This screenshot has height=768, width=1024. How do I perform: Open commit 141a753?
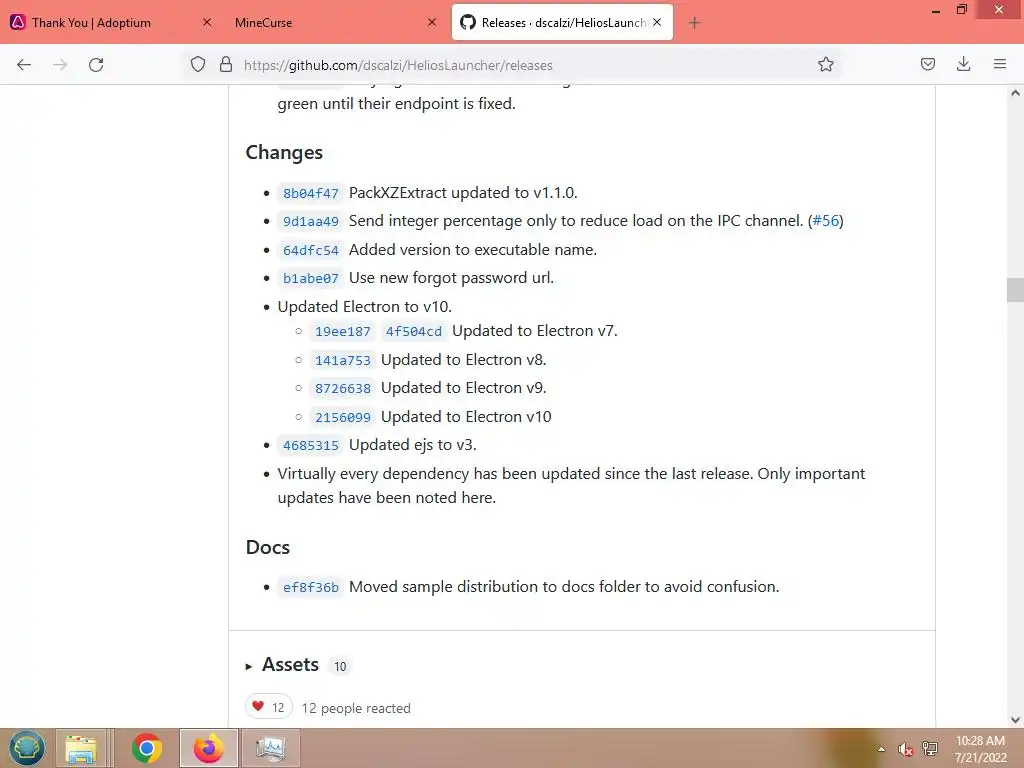click(x=343, y=360)
